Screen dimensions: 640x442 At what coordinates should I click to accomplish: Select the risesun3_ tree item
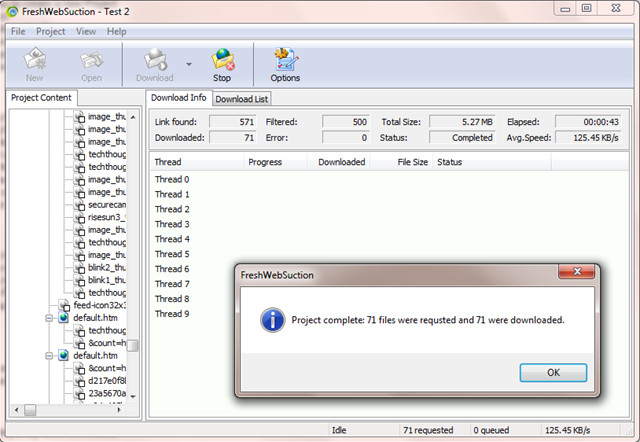click(107, 217)
